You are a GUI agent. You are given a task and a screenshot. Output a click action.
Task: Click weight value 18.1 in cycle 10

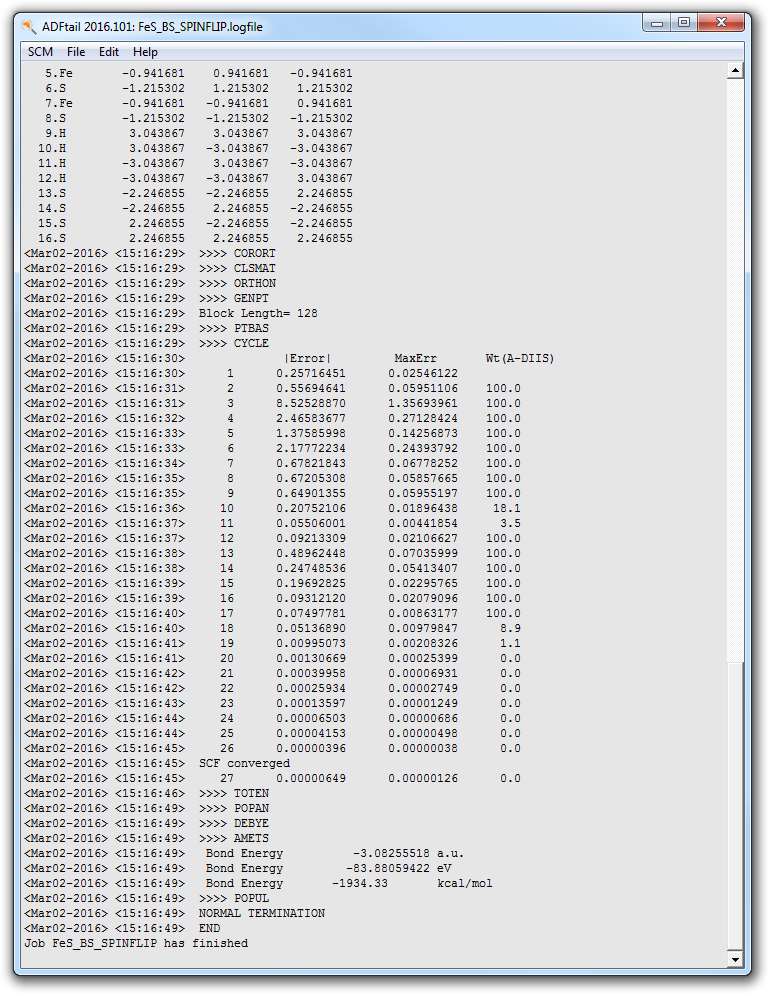(x=507, y=508)
